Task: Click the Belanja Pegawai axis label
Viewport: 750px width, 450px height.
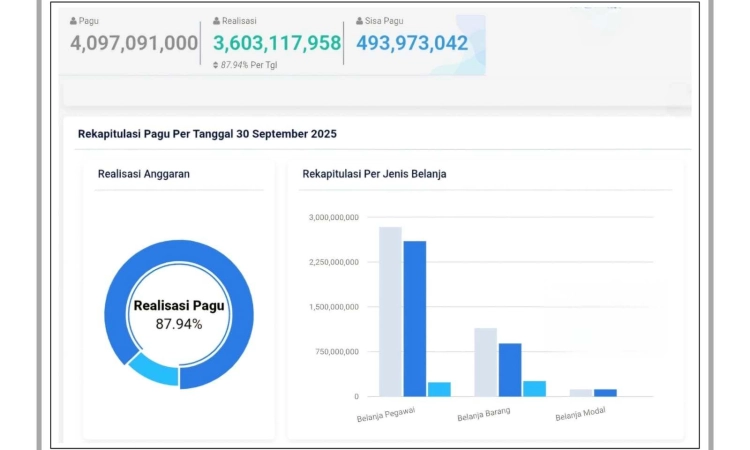Action: [386, 413]
